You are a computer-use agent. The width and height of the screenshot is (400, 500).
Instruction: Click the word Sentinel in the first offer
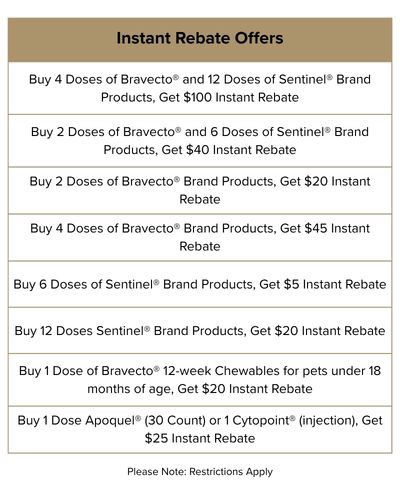click(303, 79)
